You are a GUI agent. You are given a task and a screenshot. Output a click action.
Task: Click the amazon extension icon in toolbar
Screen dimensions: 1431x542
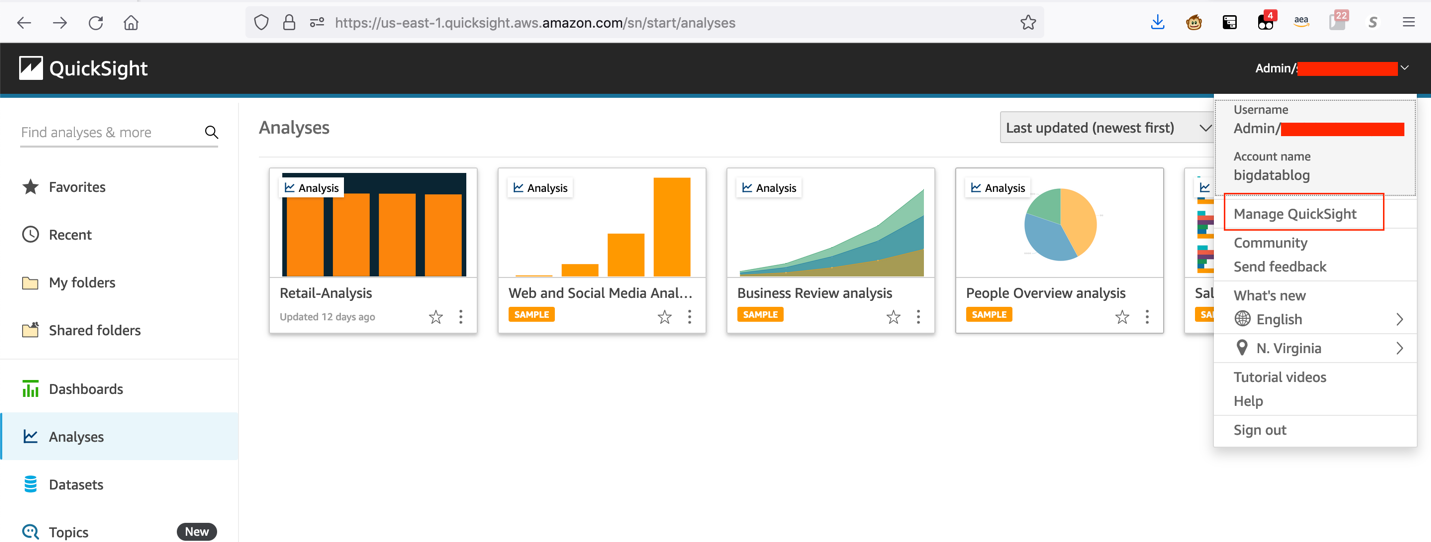1301,22
